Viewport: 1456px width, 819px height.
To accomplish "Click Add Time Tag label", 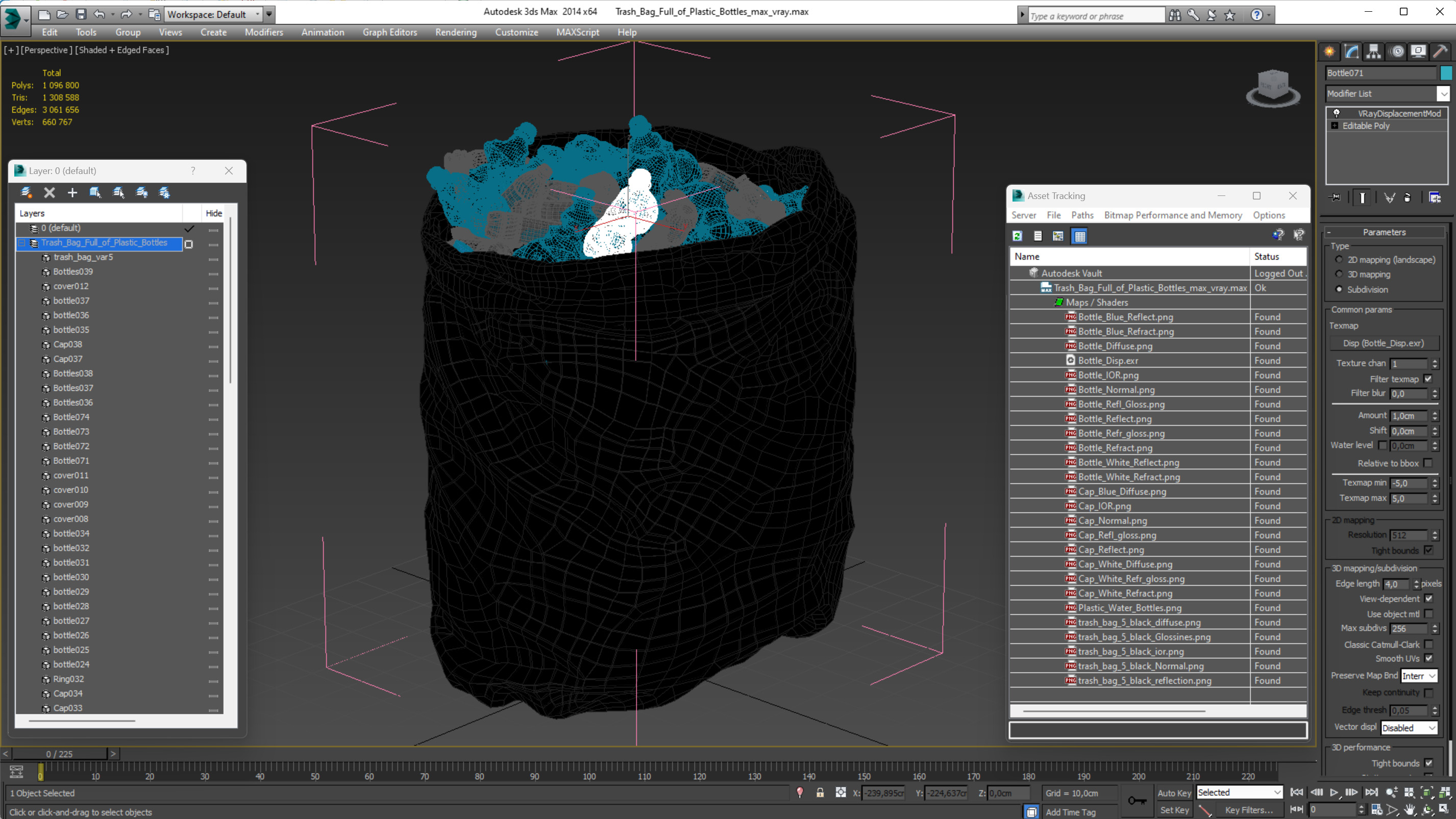I will pyautogui.click(x=1070, y=812).
